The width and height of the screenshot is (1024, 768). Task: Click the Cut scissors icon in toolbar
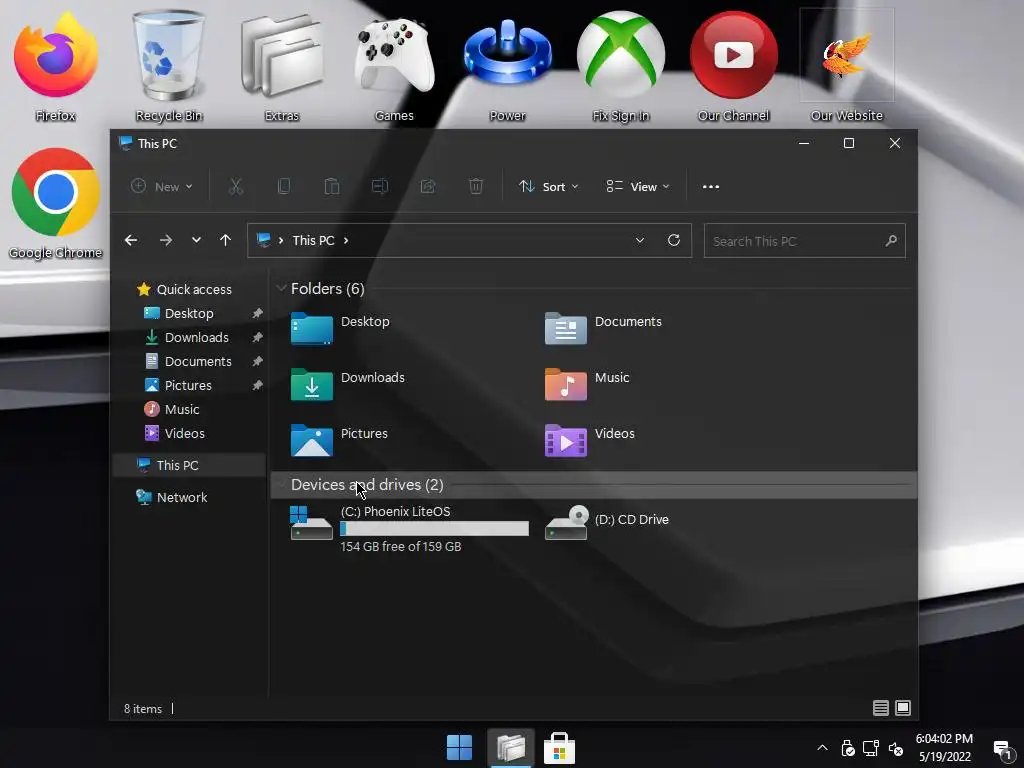point(236,187)
